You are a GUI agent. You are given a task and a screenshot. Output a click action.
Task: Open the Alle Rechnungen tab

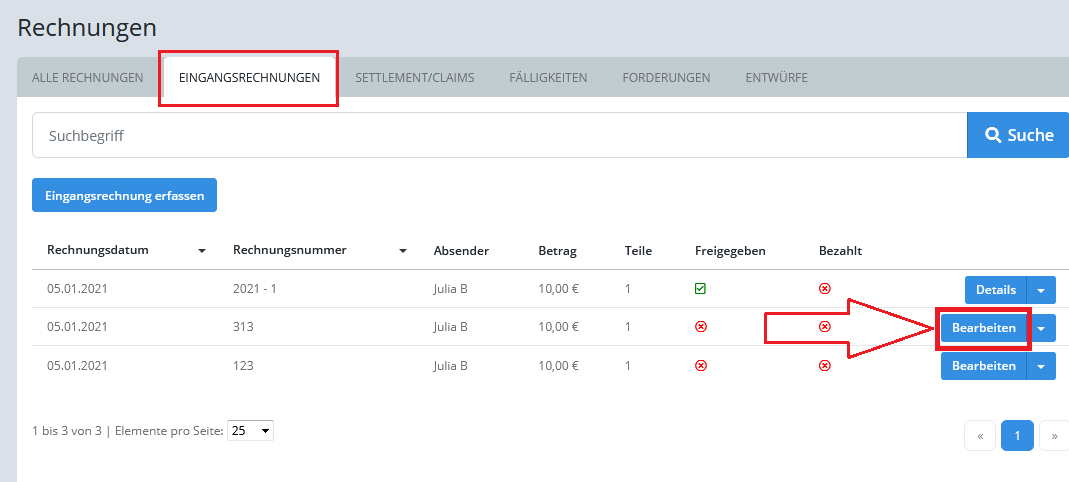[x=87, y=78]
